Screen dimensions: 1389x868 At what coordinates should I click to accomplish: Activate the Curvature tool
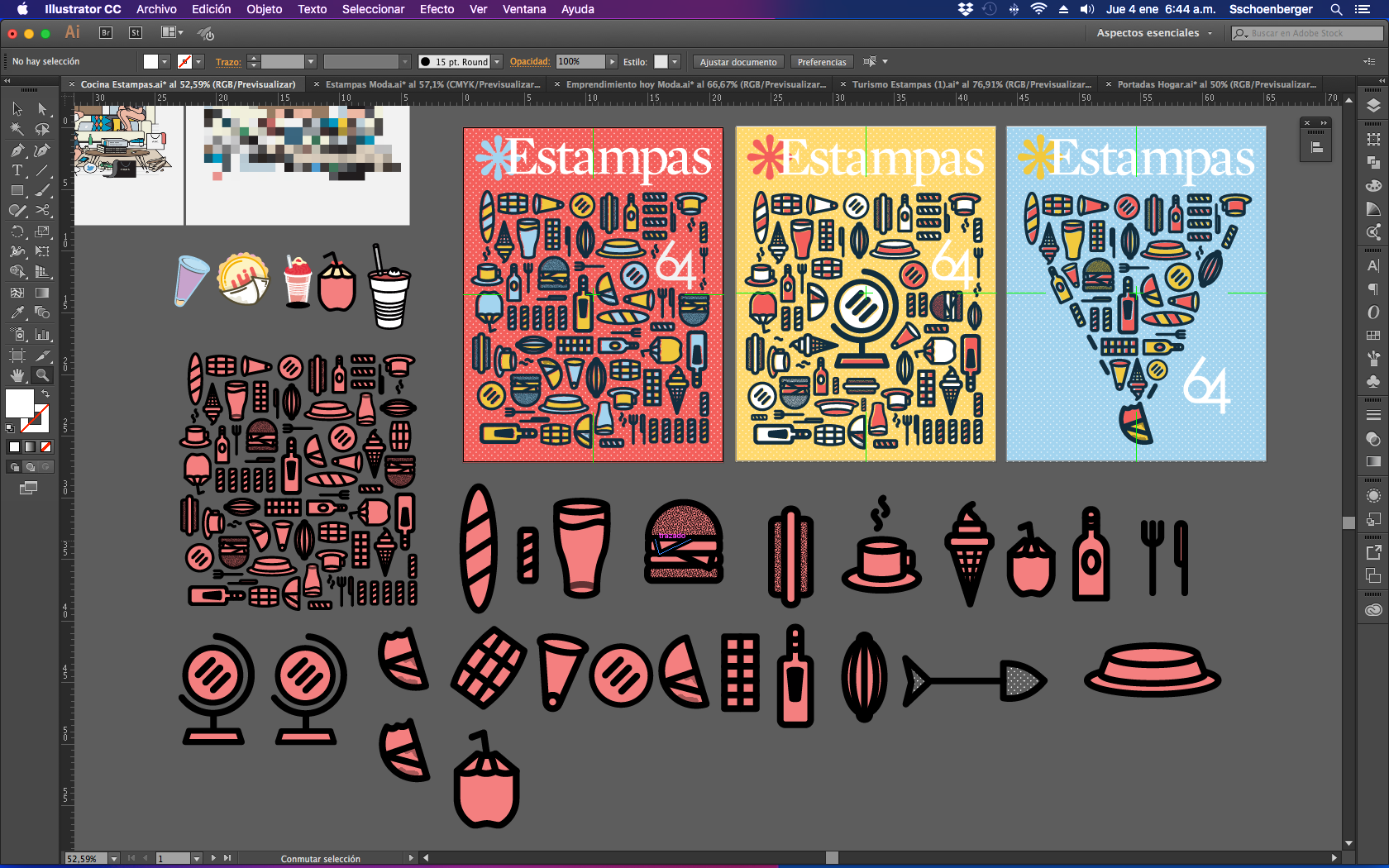point(42,150)
